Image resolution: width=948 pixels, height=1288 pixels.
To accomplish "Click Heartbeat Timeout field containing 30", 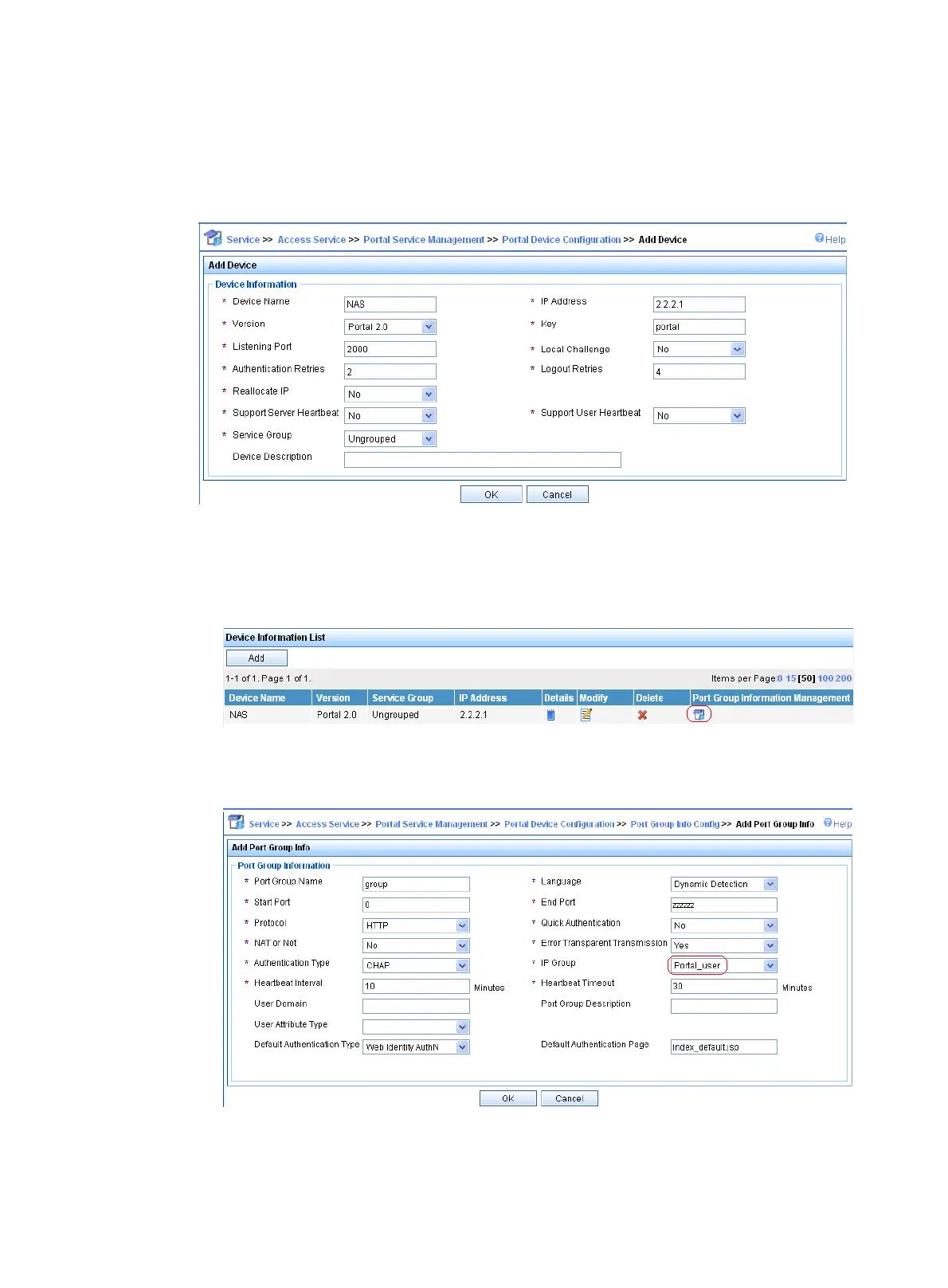I will [x=724, y=986].
